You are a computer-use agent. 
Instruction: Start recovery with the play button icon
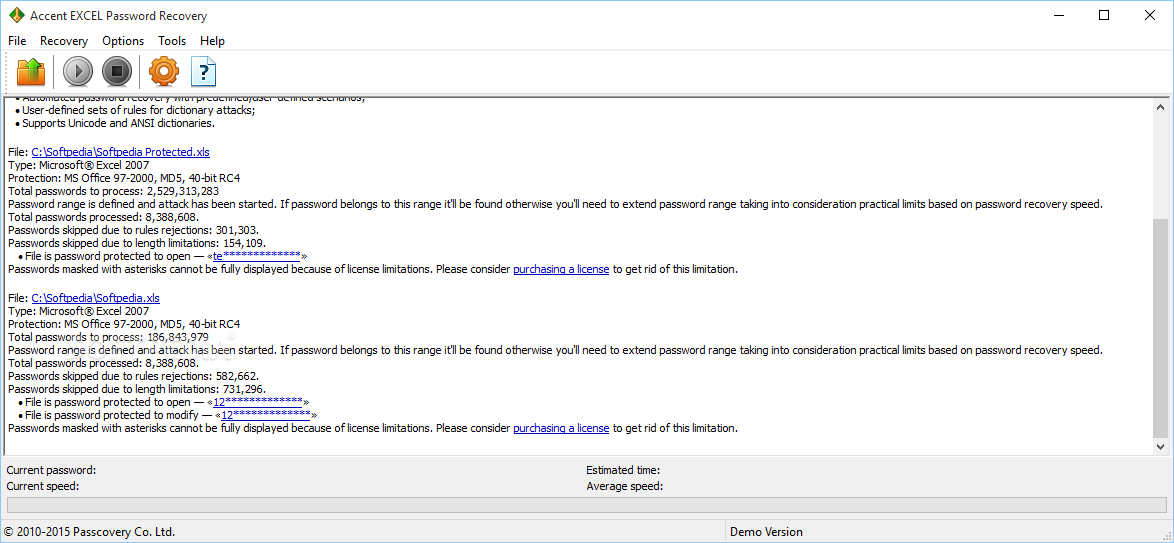(78, 72)
